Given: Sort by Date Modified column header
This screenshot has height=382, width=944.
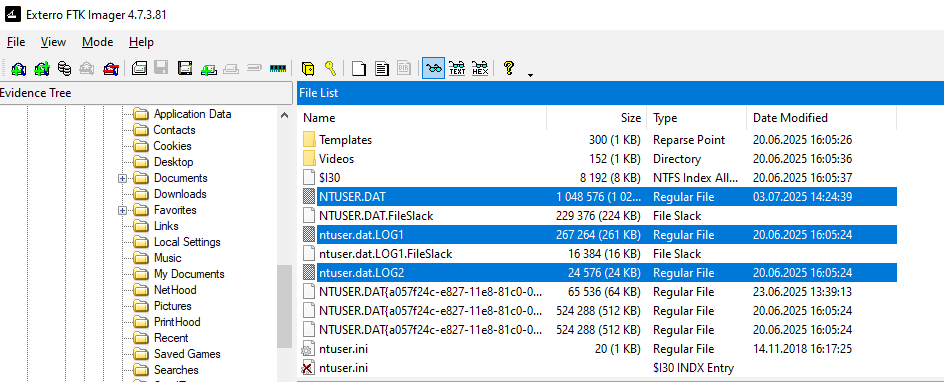Looking at the screenshot, I should tap(821, 118).
